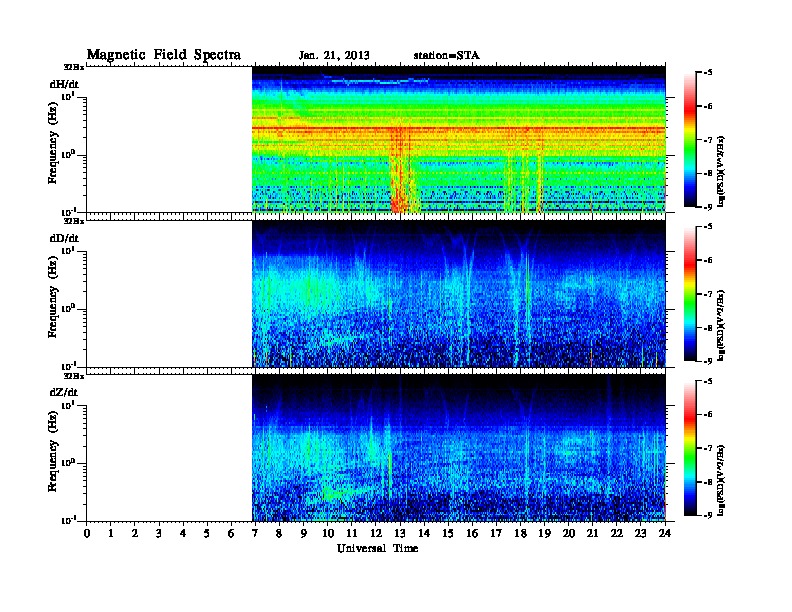Select the date text "Jan. 21, 2013"

pyautogui.click(x=334, y=56)
